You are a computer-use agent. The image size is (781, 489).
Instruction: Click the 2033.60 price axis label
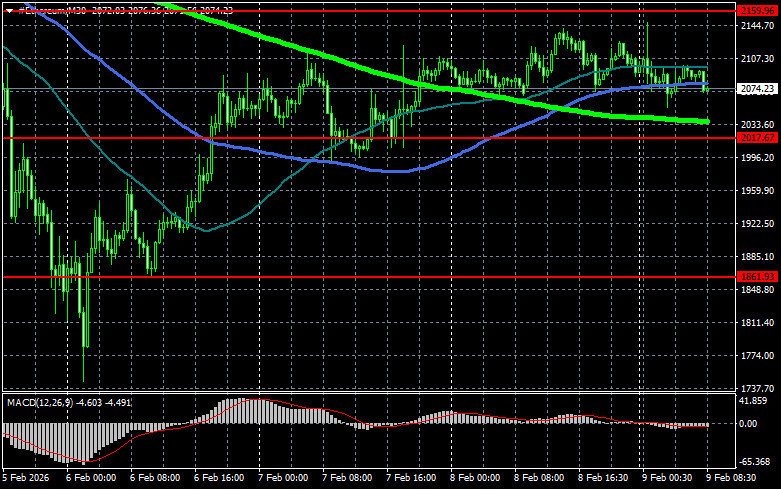click(x=757, y=124)
